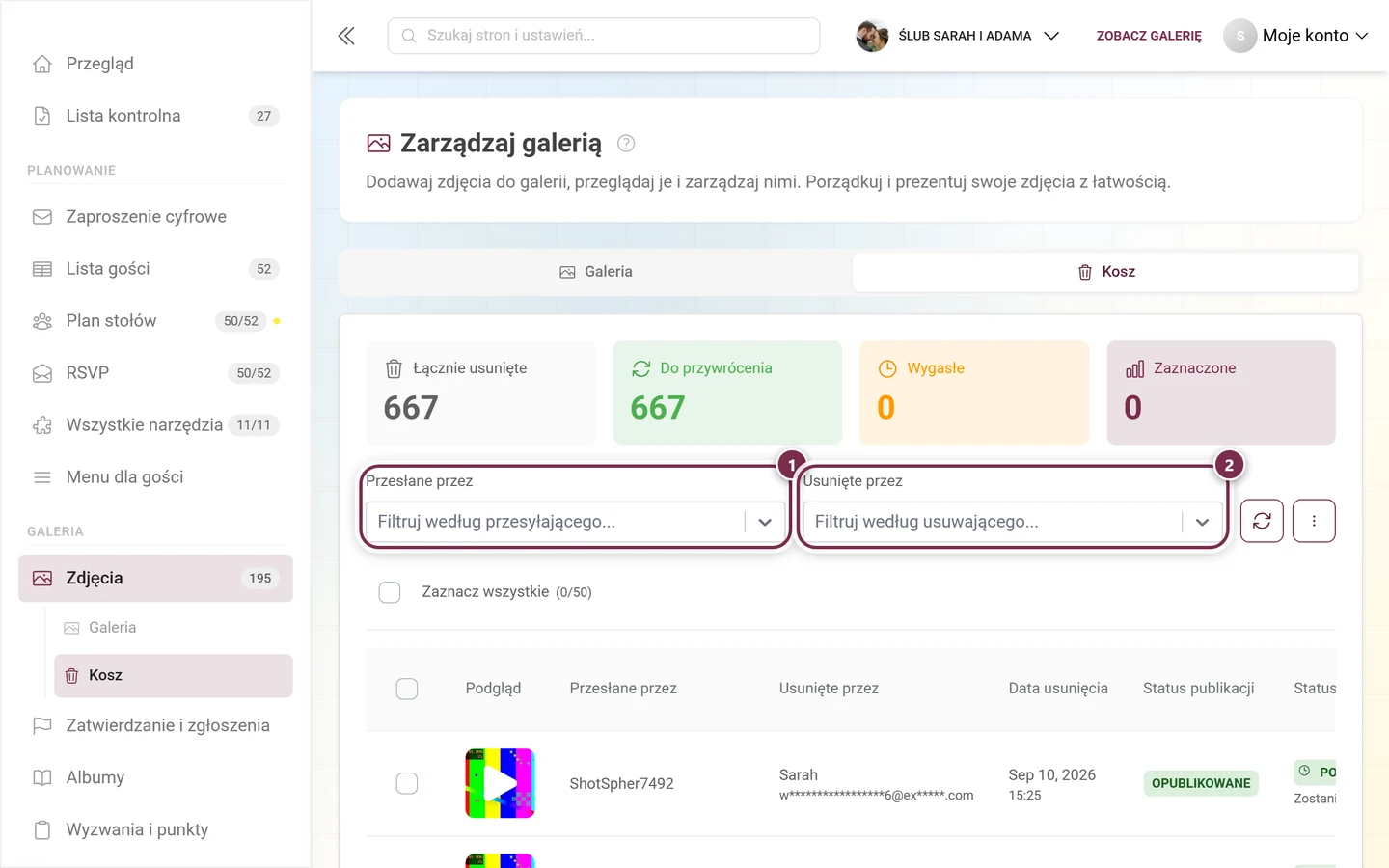1389x868 pixels.
Task: Click the Szukaj stron i ustawień search field
Action: [x=604, y=36]
